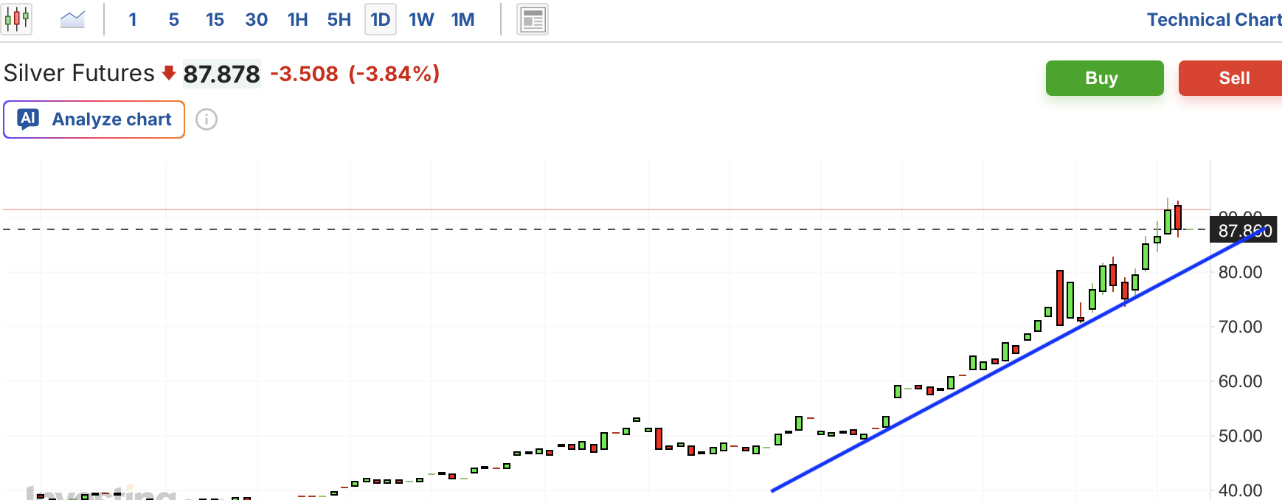This screenshot has width=1282, height=500.
Task: Select the 1M timeframe
Action: click(x=463, y=19)
